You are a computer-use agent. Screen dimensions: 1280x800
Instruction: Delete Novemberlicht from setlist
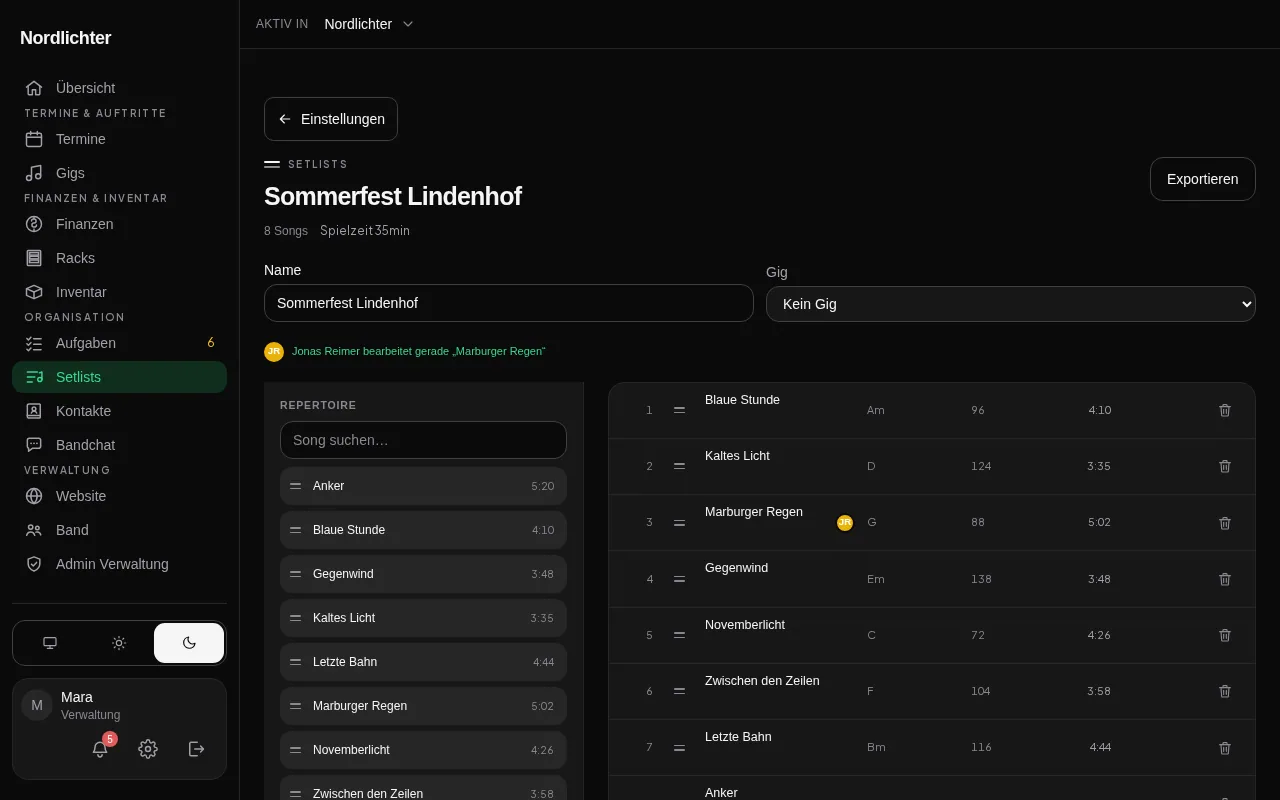point(1225,635)
